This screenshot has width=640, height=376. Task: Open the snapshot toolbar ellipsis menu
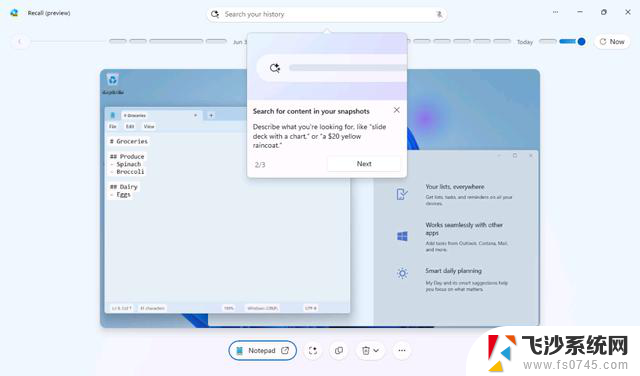(x=402, y=350)
